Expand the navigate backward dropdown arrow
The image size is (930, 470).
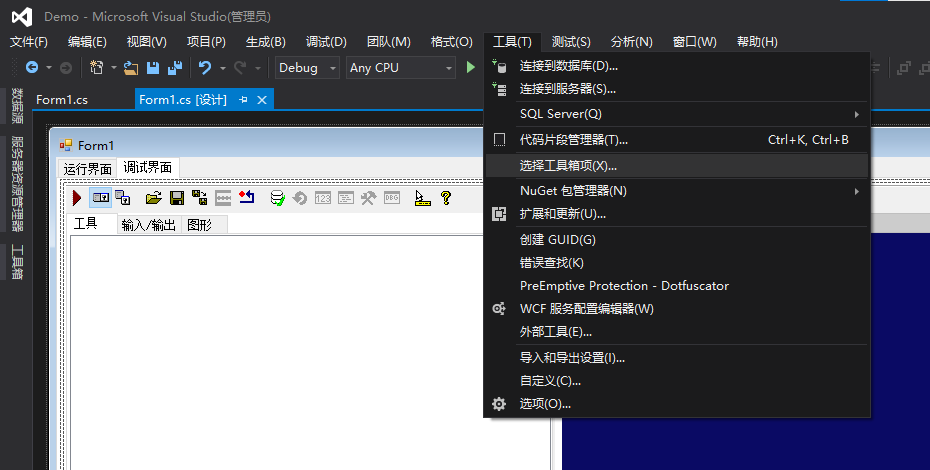click(x=49, y=68)
